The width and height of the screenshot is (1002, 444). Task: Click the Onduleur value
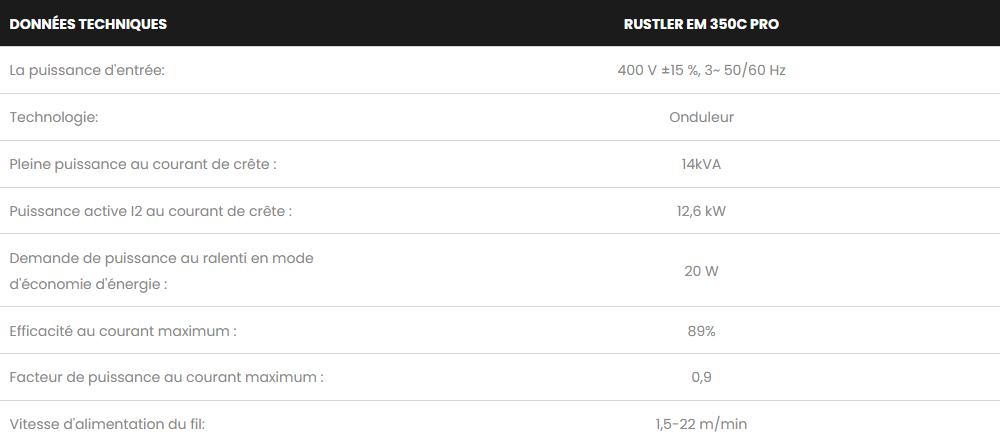coord(701,118)
